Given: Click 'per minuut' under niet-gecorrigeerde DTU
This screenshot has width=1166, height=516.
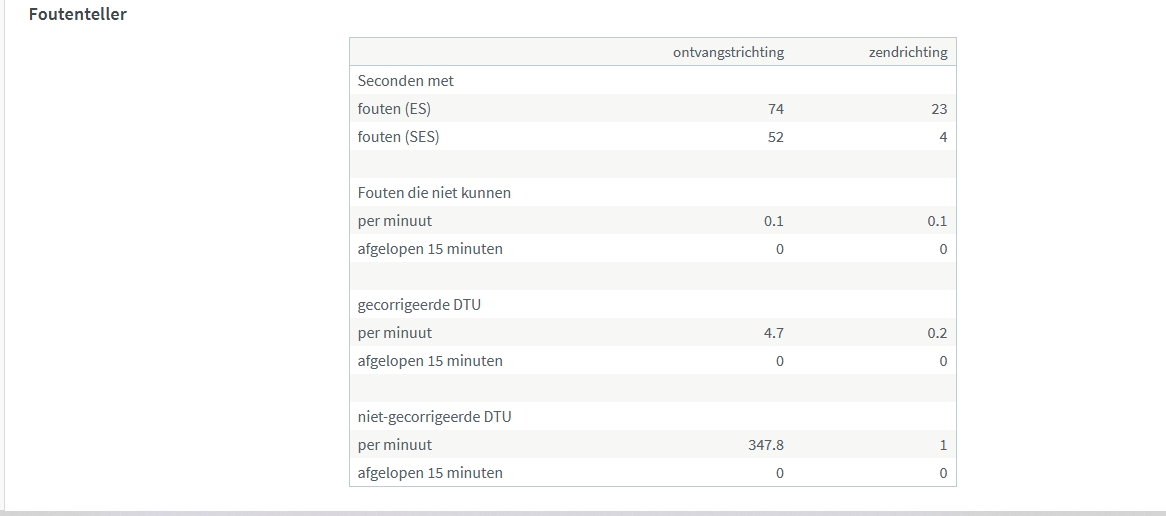Looking at the screenshot, I should click(395, 445).
